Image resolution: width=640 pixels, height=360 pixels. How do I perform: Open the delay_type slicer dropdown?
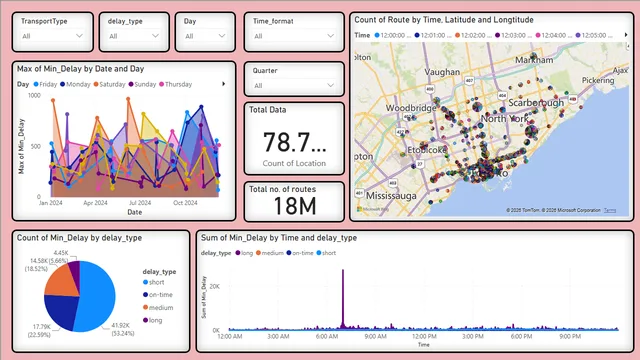tap(134, 36)
